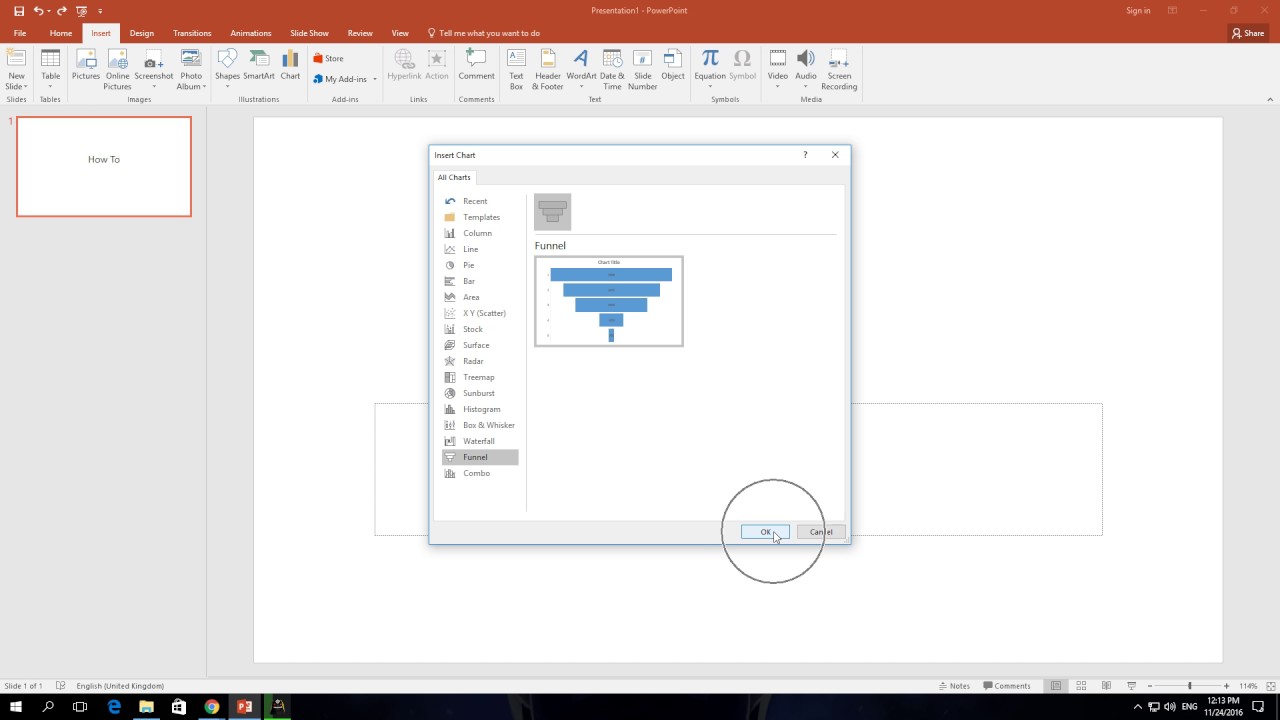Open the Review tab

click(x=360, y=33)
